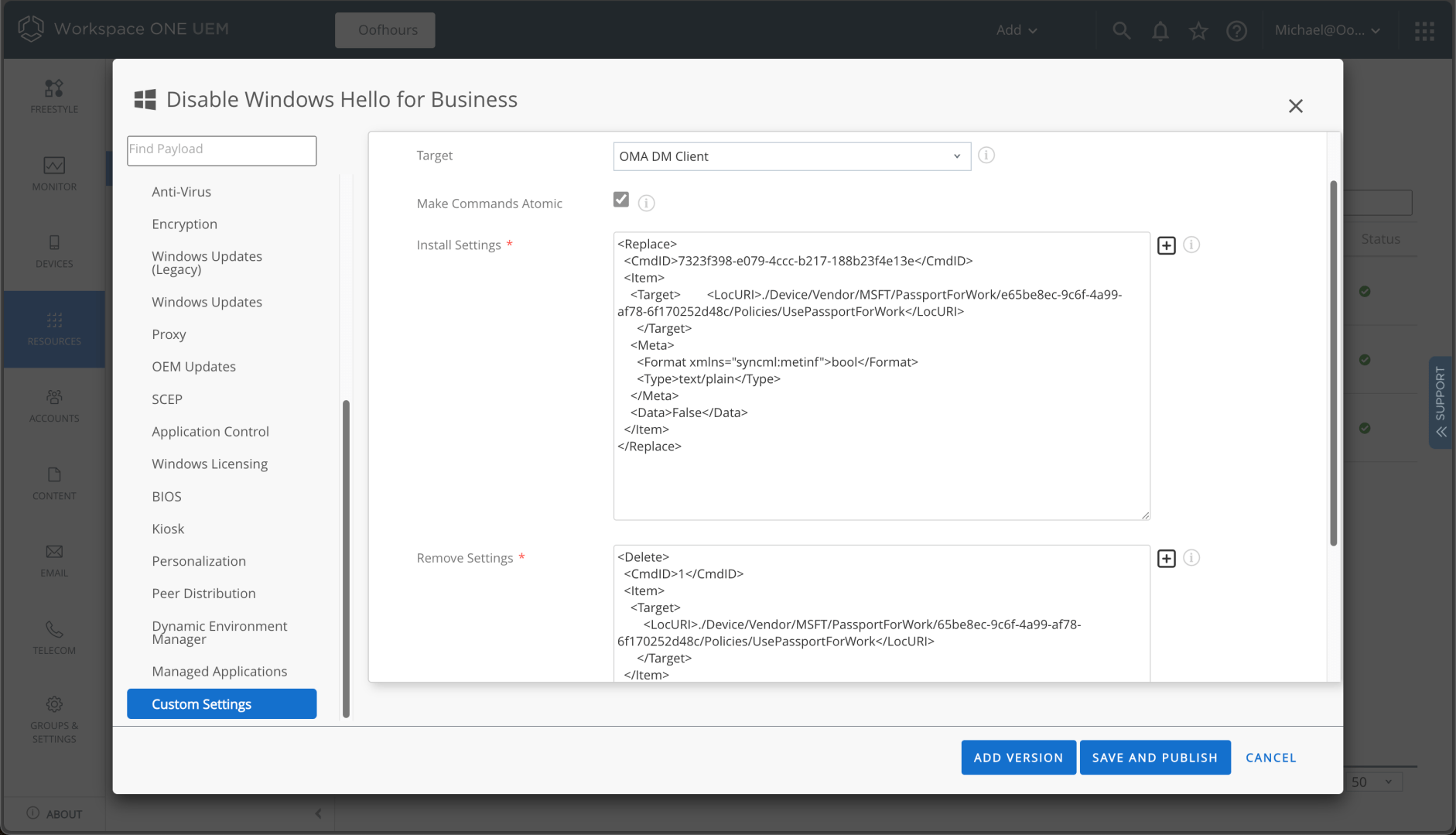Uncheck Make Commands Atomic checkbox
1456x835 pixels.
click(x=621, y=200)
